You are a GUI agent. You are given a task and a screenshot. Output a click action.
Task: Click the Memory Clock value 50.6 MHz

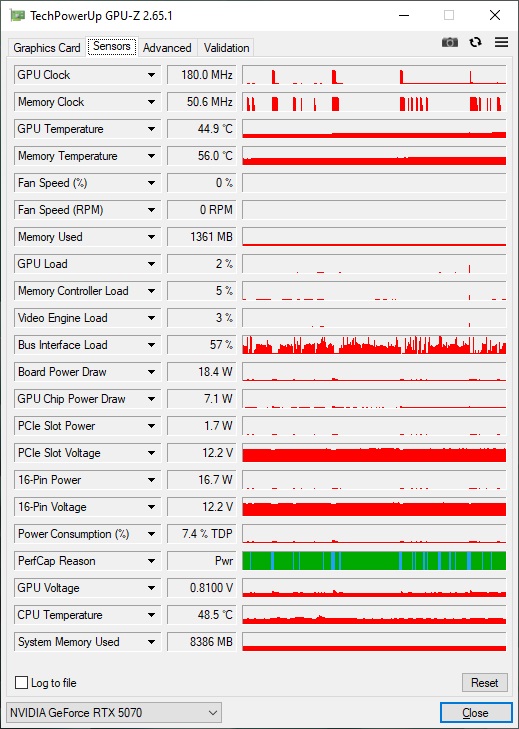coord(201,102)
